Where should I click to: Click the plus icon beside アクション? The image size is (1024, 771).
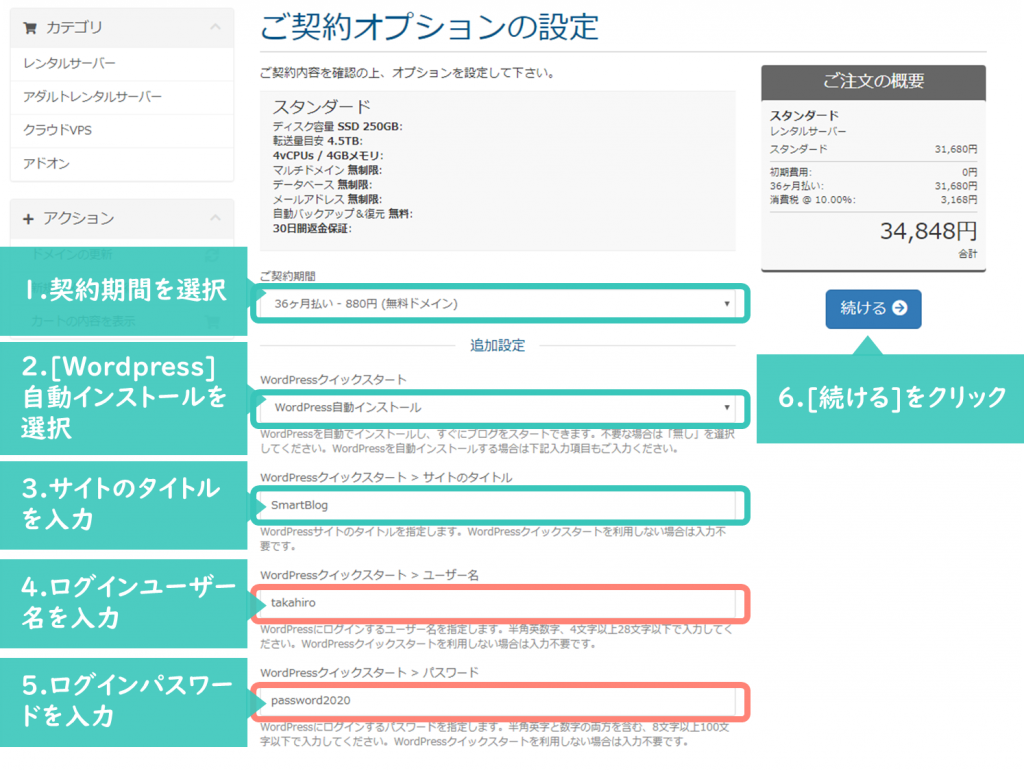click(x=28, y=219)
